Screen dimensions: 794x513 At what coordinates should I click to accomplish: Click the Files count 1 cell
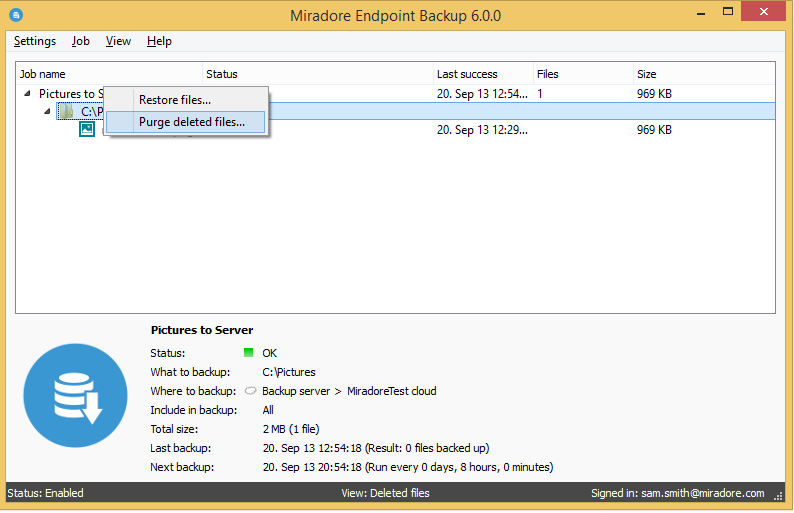(540, 94)
